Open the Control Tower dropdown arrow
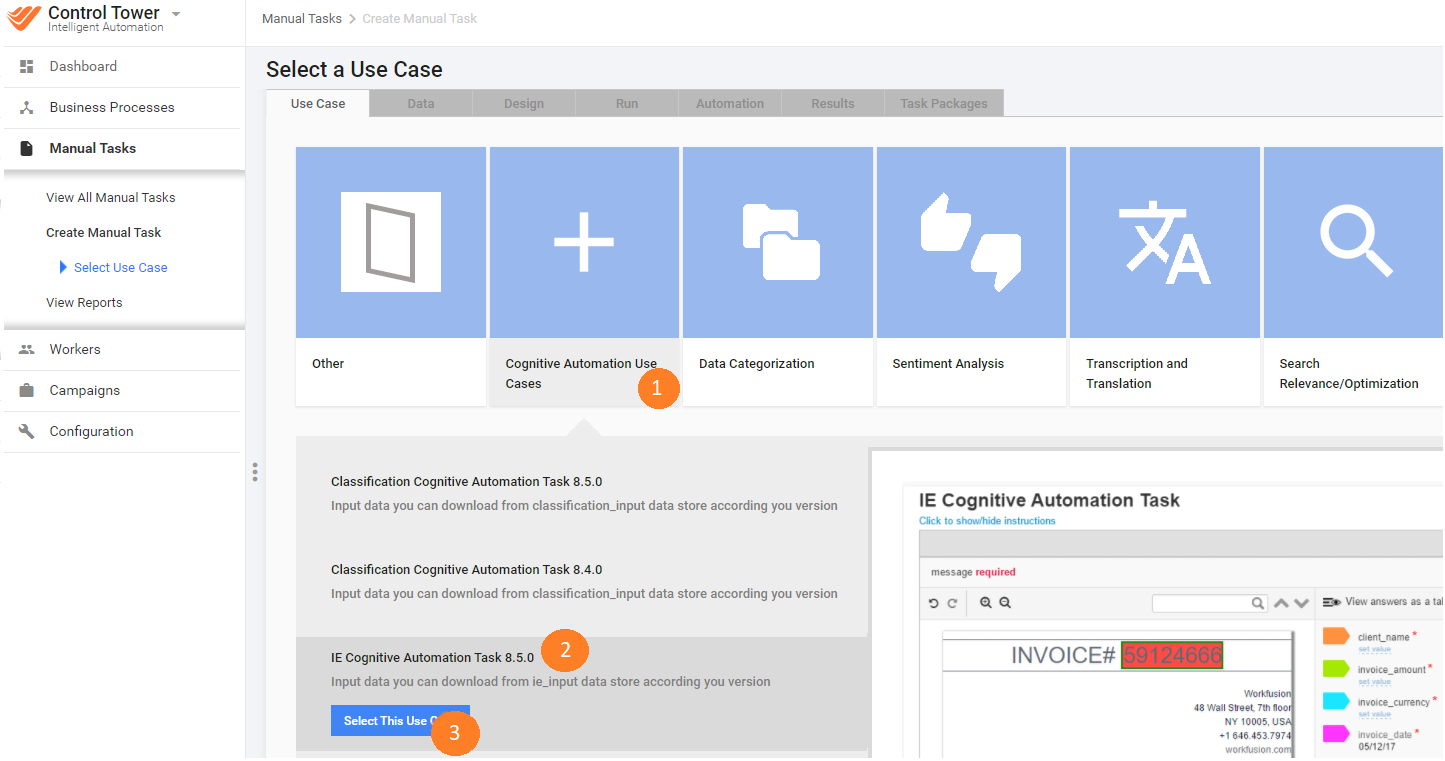 pyautogui.click(x=176, y=14)
